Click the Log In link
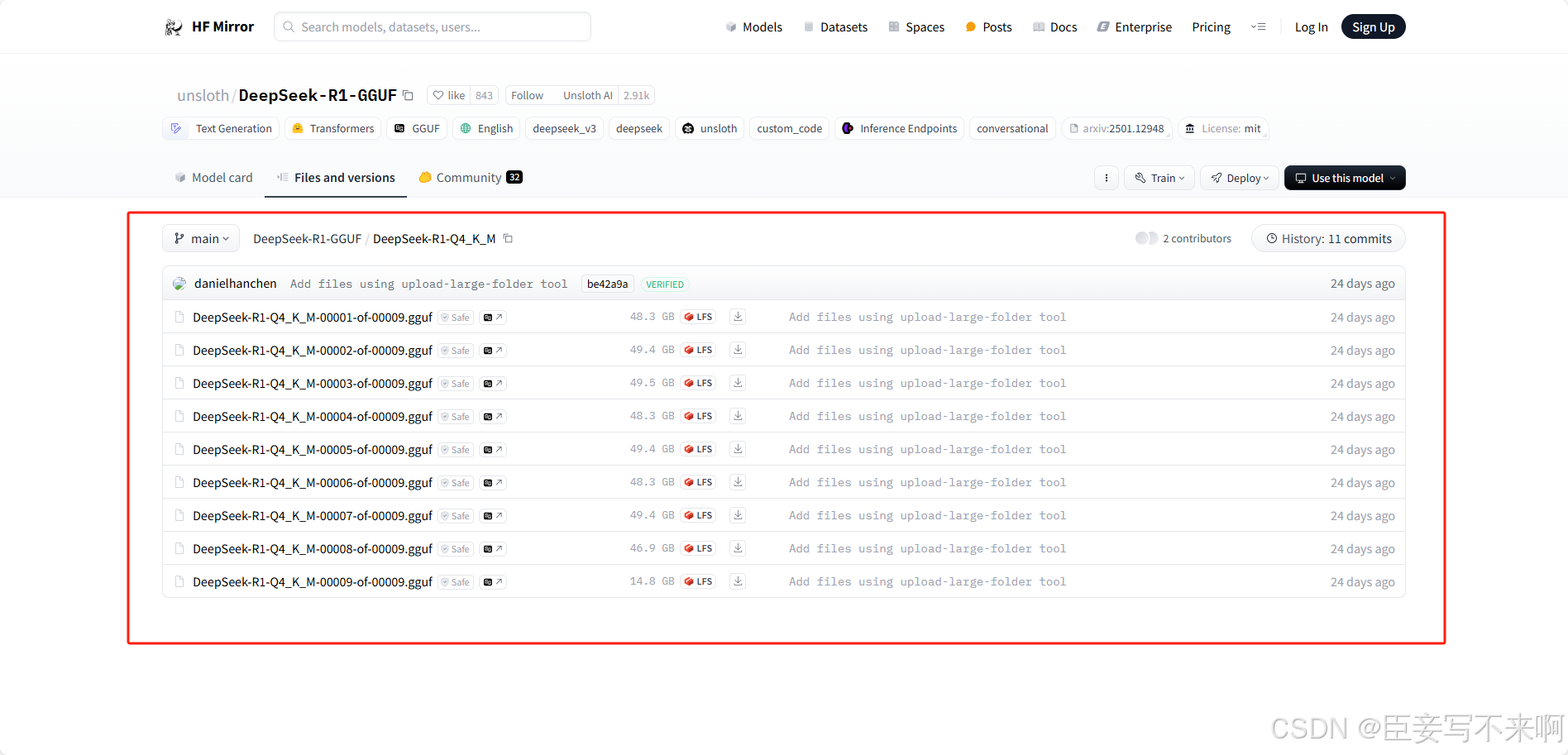This screenshot has height=755, width=1568. [x=1311, y=27]
